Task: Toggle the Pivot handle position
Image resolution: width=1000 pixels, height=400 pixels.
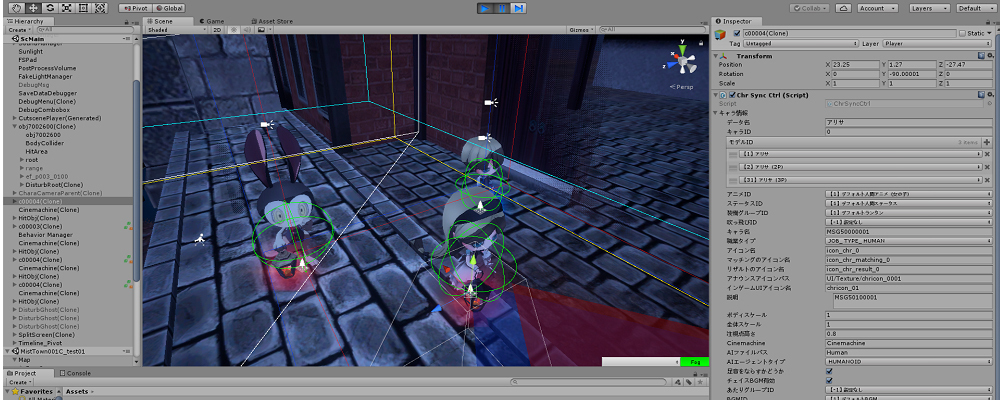Action: click(x=136, y=8)
